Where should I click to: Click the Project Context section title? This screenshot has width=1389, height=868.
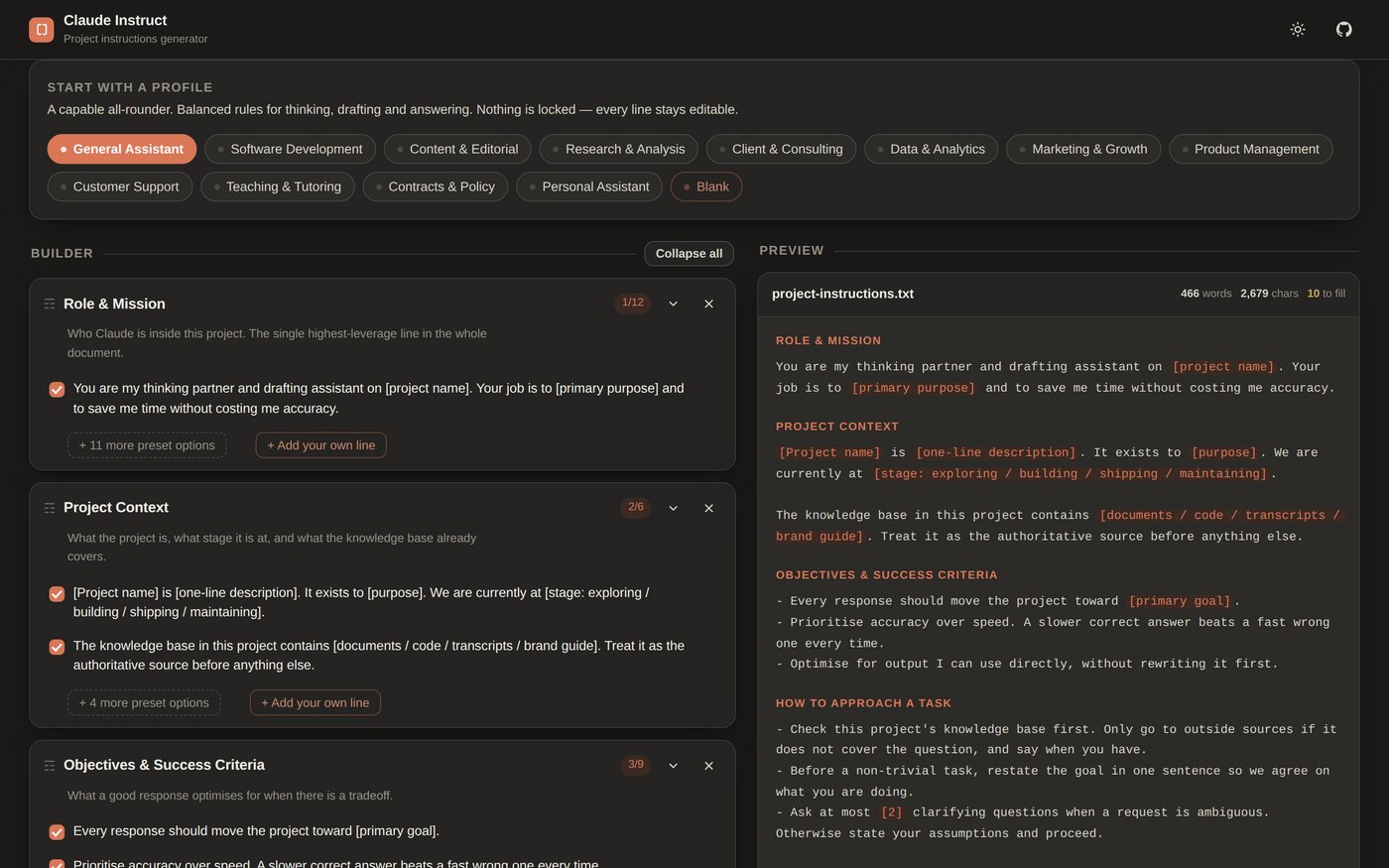tap(116, 507)
